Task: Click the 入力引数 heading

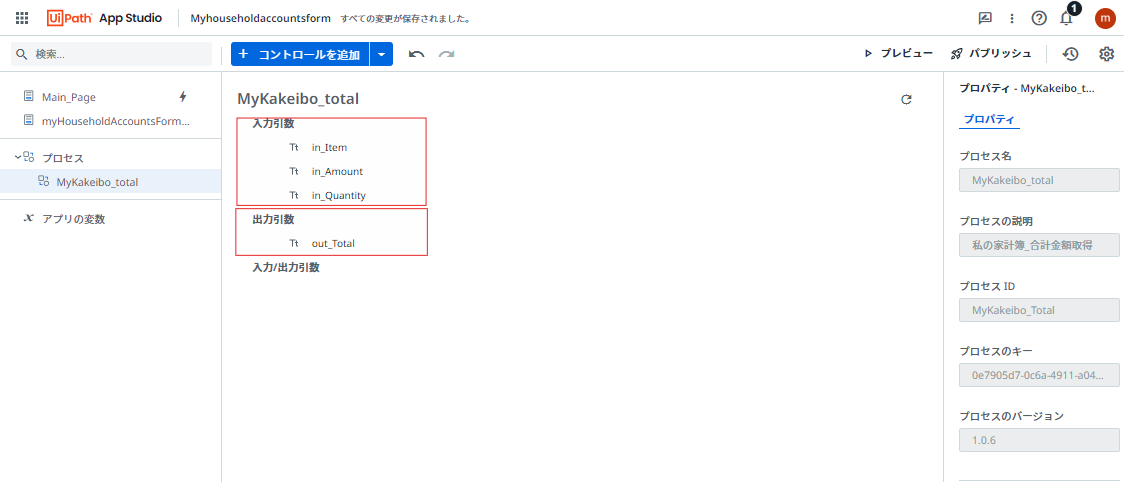Action: [274, 123]
